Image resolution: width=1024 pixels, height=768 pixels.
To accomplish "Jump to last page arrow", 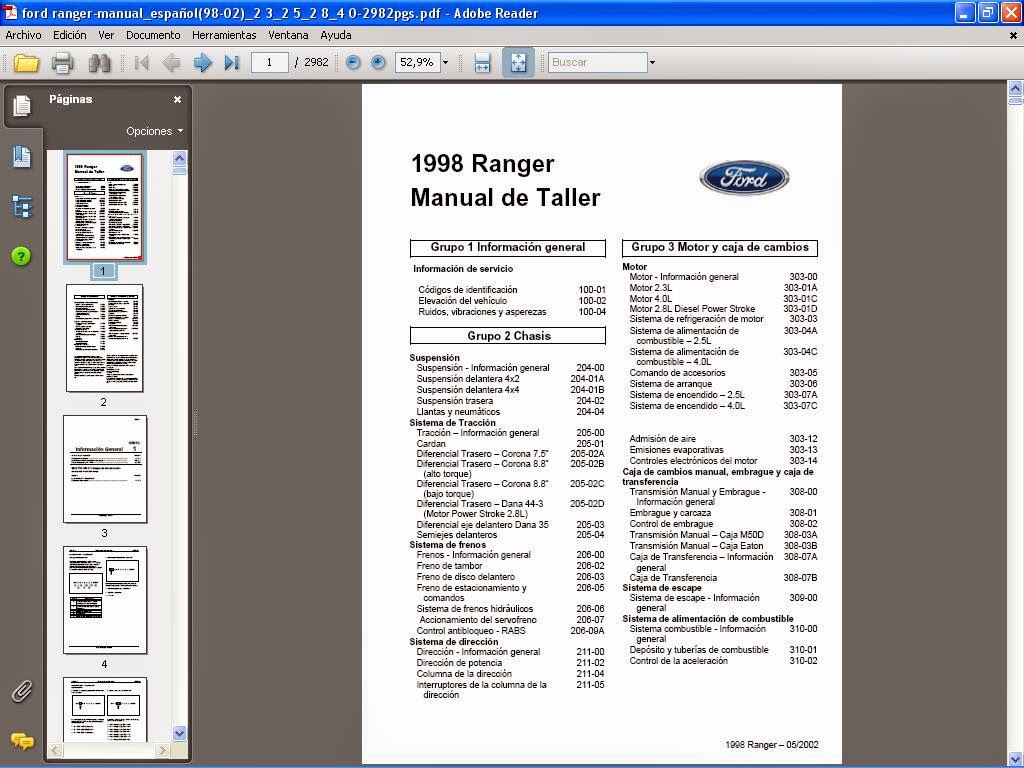I will pyautogui.click(x=232, y=63).
